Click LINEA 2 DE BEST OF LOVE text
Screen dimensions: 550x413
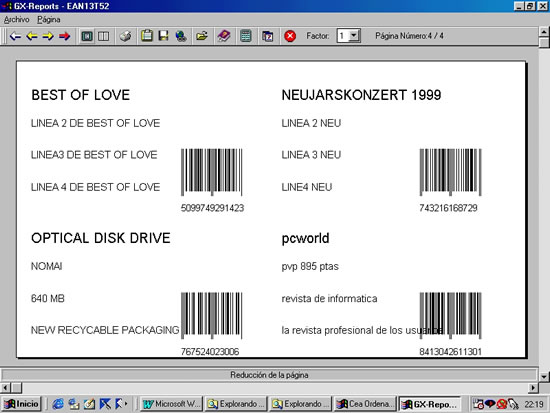click(x=95, y=123)
